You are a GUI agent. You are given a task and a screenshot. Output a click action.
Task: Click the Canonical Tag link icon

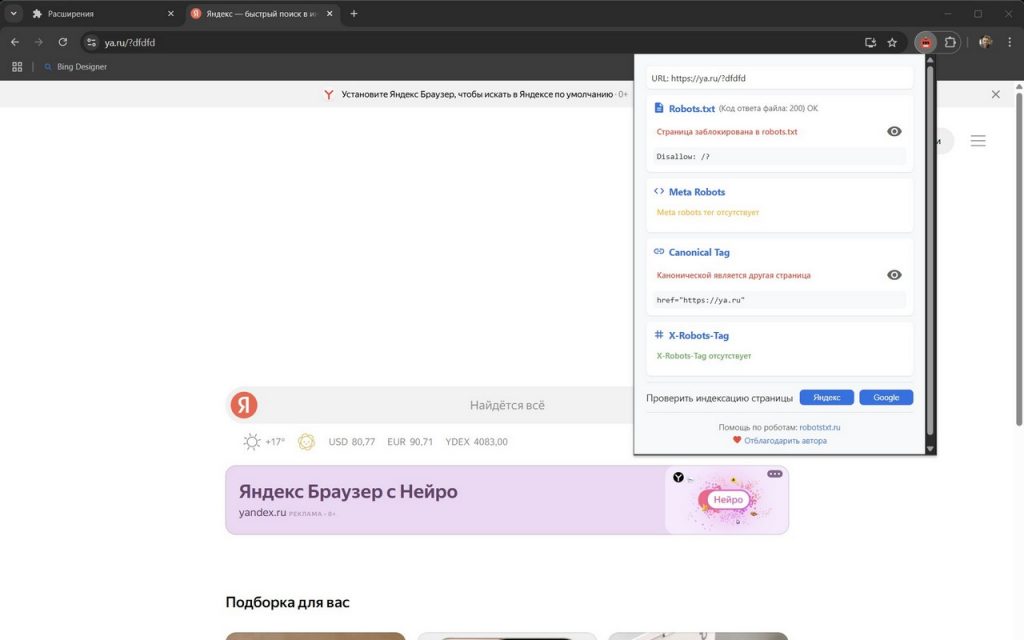click(x=659, y=251)
